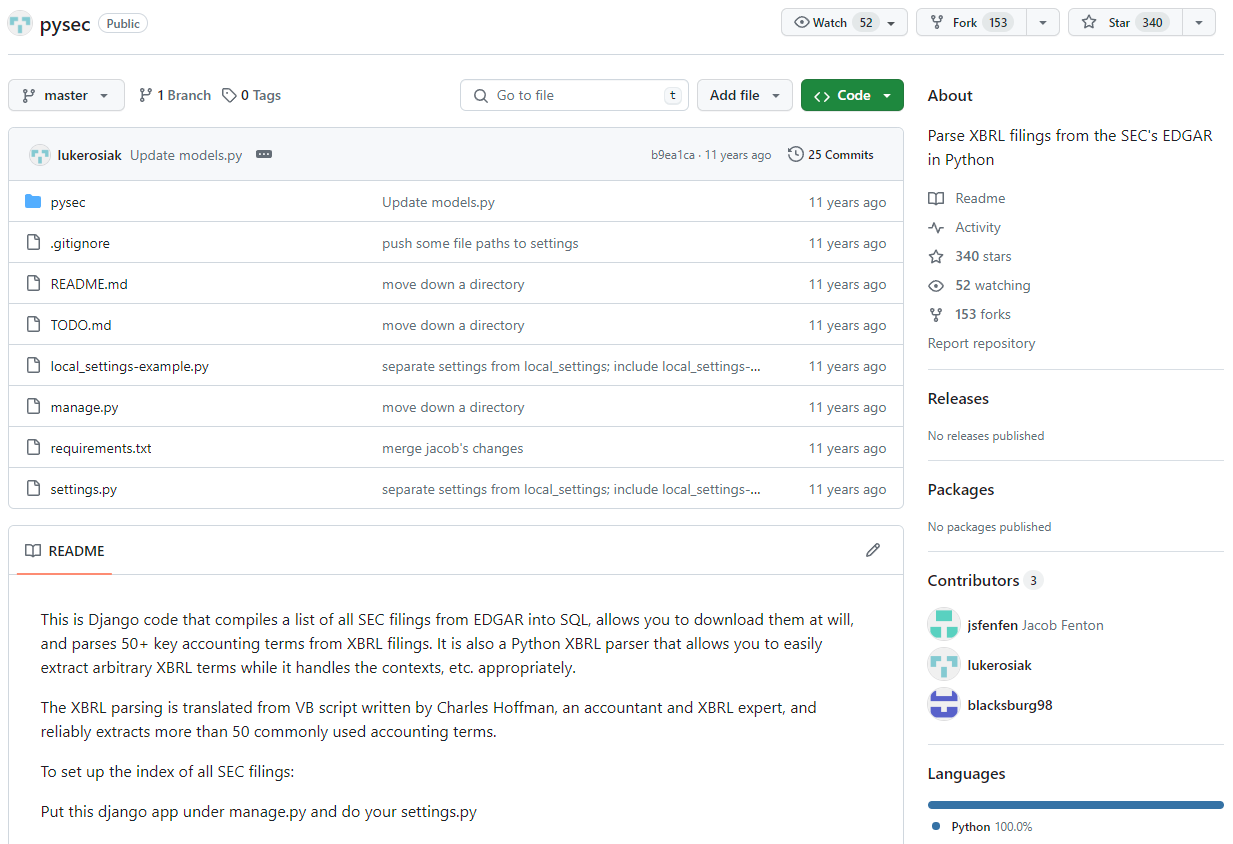This screenshot has width=1233, height=844.
Task: Toggle Star on the repository
Action: [x=1125, y=22]
